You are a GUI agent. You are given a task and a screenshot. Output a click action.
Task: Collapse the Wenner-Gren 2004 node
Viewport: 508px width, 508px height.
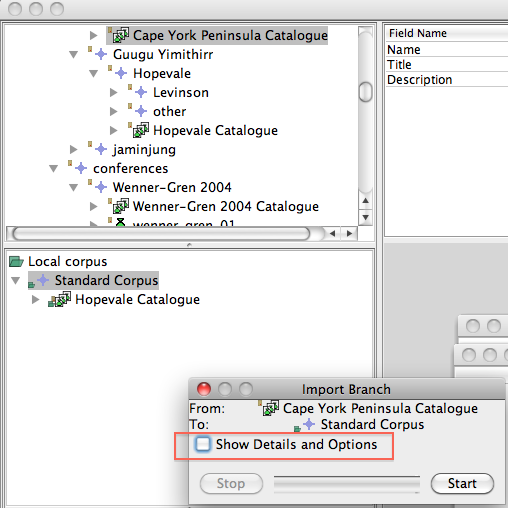[x=73, y=187]
